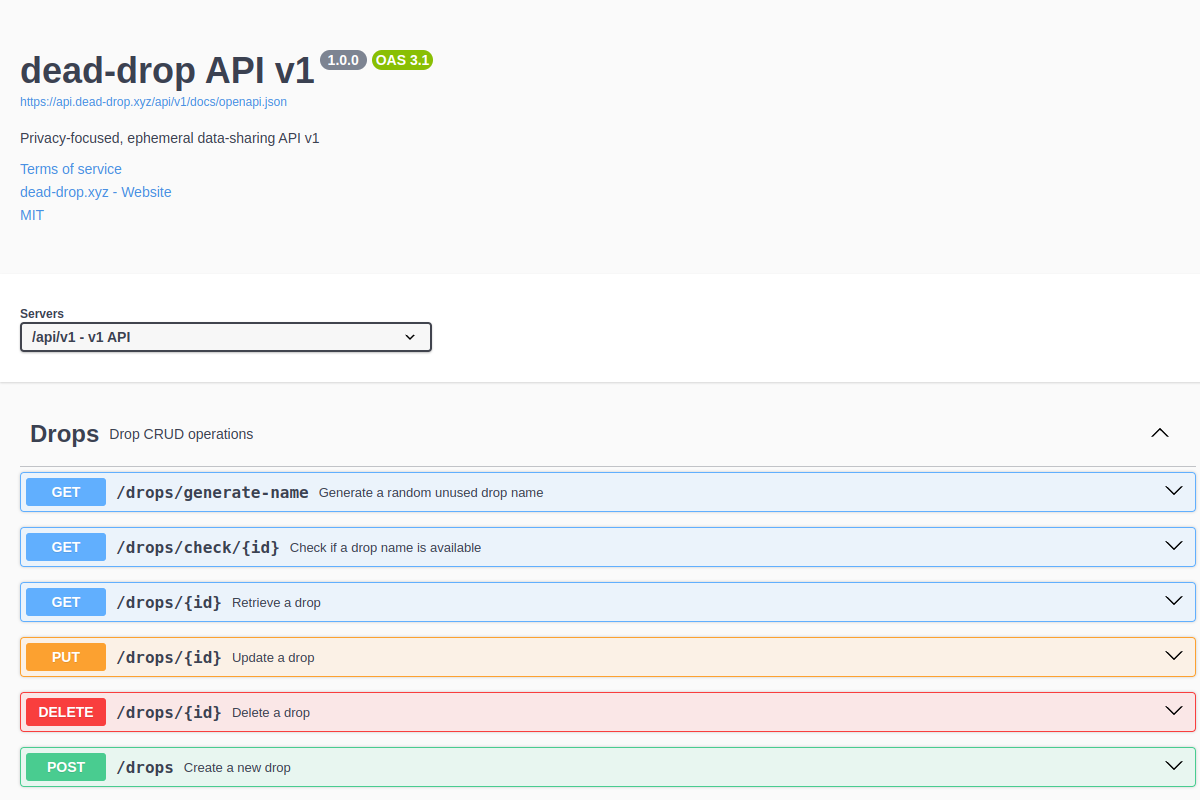The image size is (1200, 800).
Task: Click the POST method badge
Action: tap(66, 767)
